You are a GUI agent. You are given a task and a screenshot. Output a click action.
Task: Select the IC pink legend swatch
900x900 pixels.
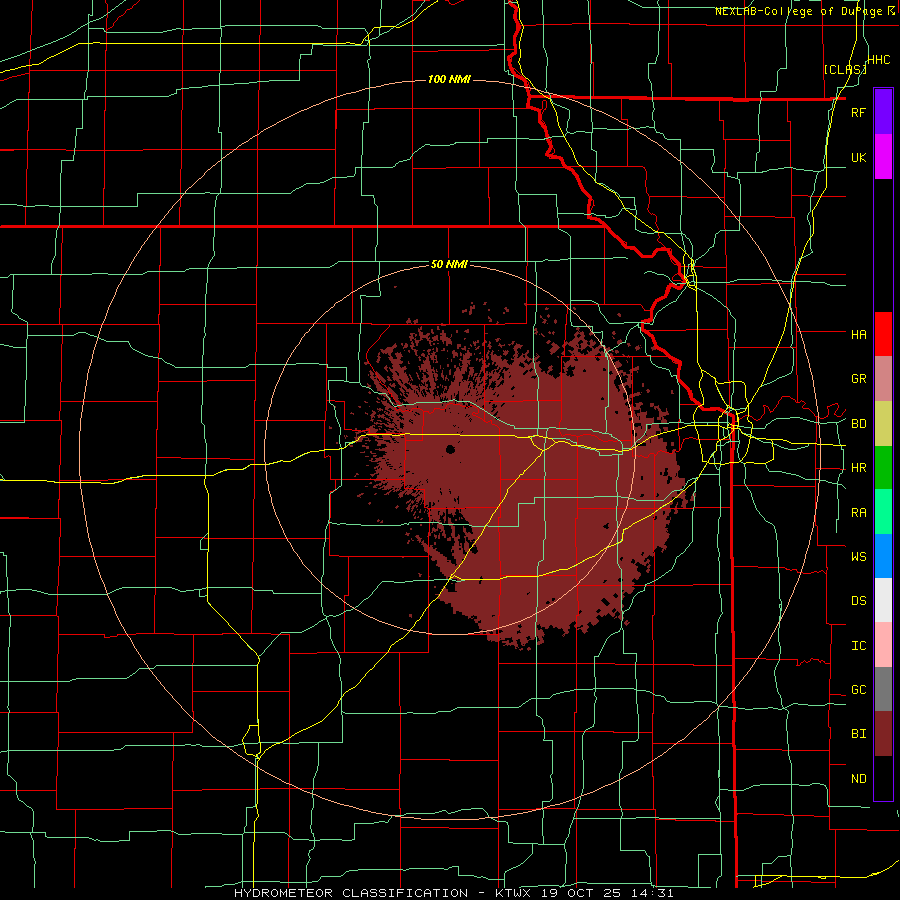point(883,645)
